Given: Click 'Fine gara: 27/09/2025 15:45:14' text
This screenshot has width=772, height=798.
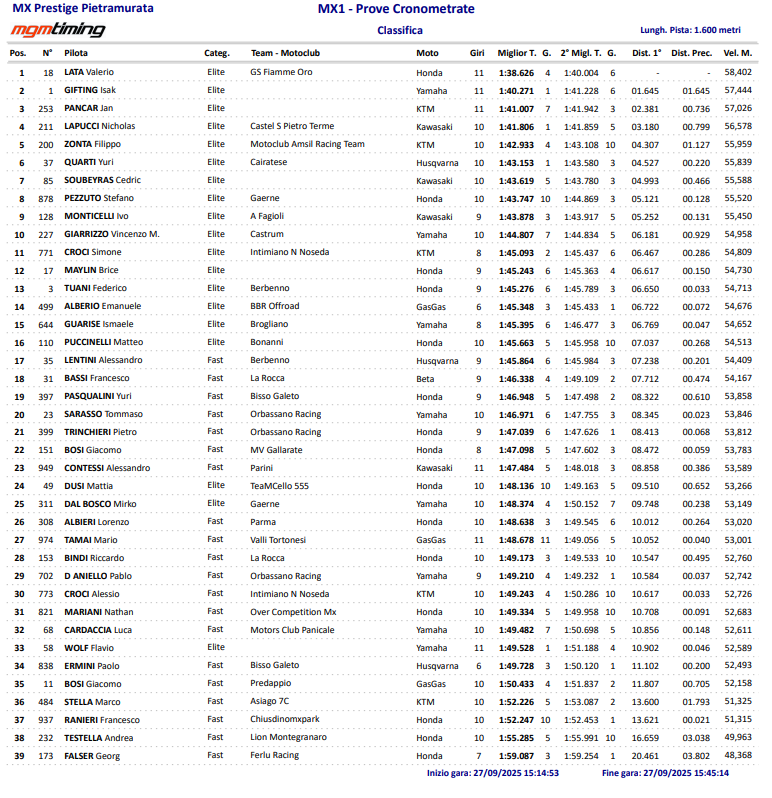Looking at the screenshot, I should coord(666,773).
